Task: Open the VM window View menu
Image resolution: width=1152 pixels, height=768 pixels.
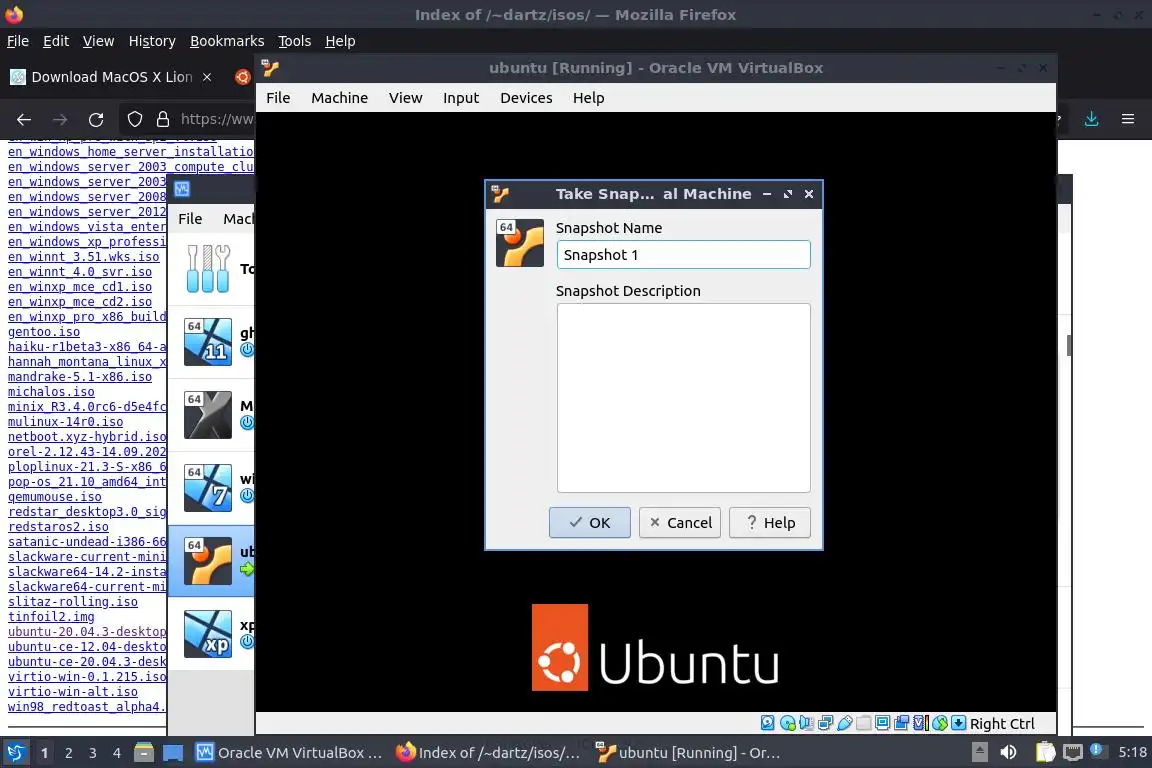Action: [x=406, y=98]
